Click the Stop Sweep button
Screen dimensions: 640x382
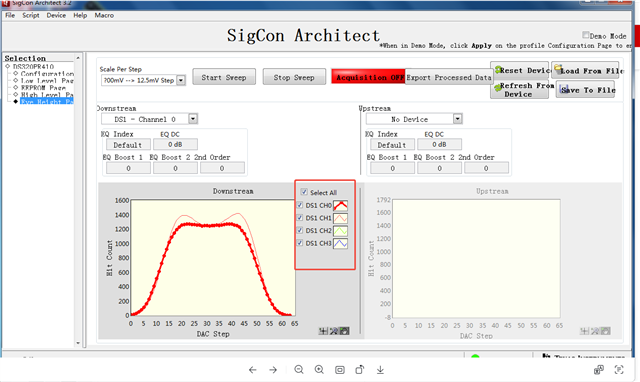(x=294, y=77)
